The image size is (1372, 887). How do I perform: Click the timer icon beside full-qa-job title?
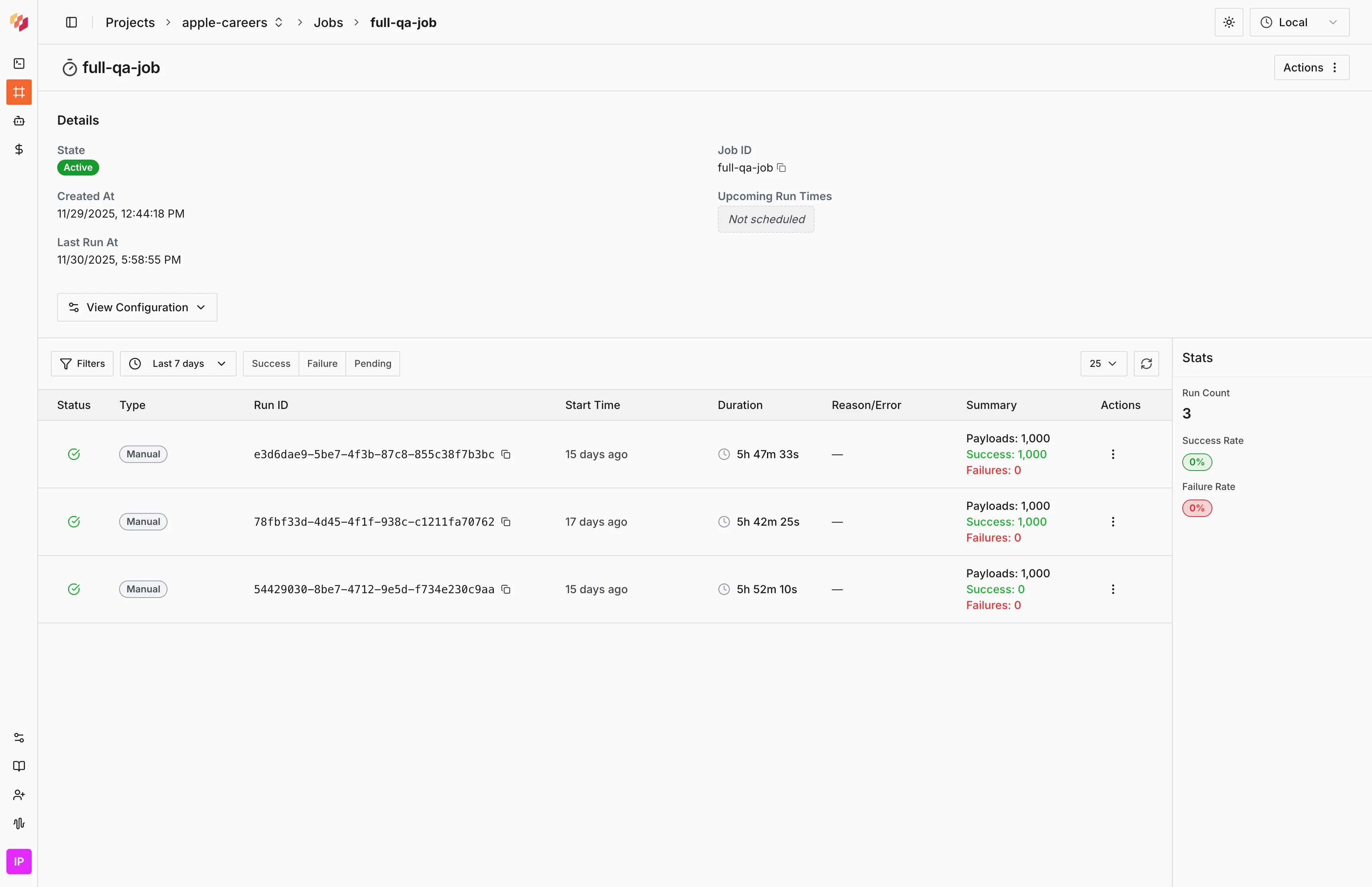[69, 68]
